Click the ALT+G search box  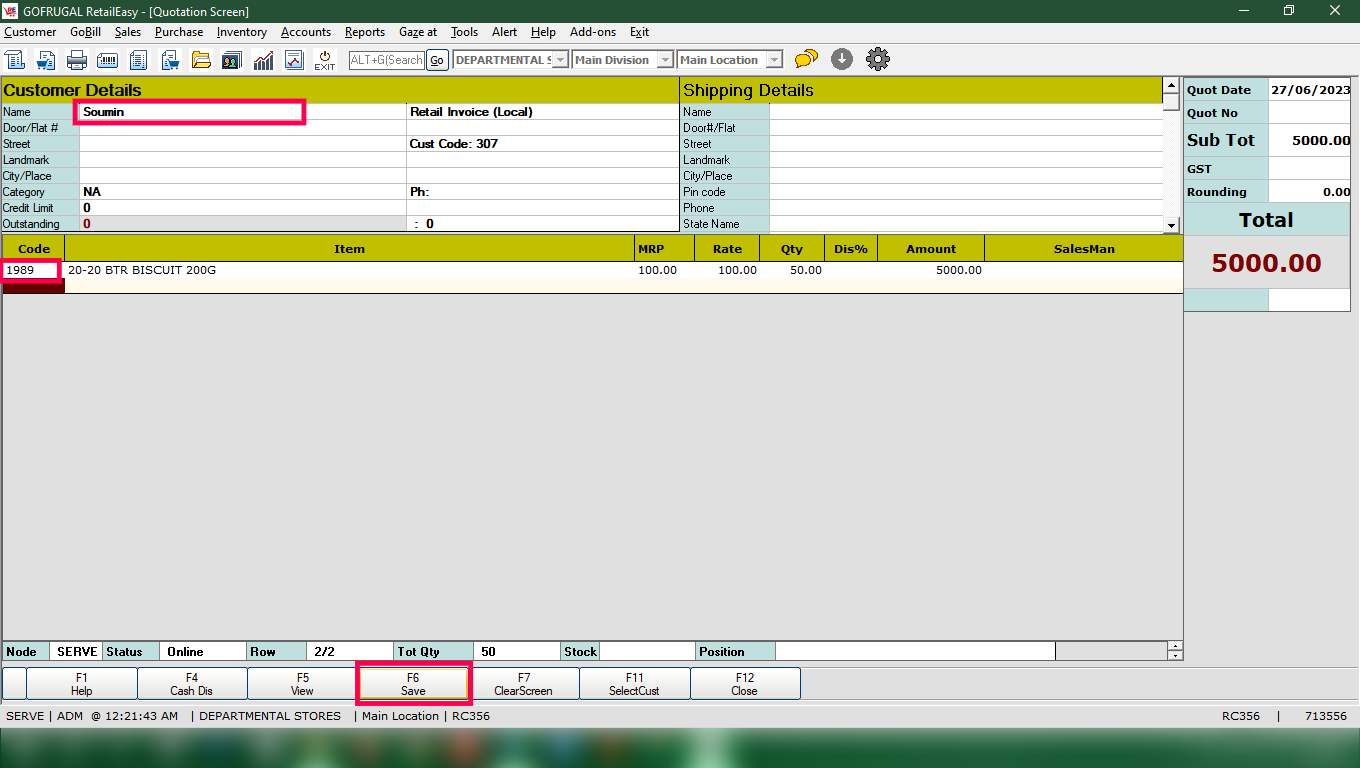387,60
